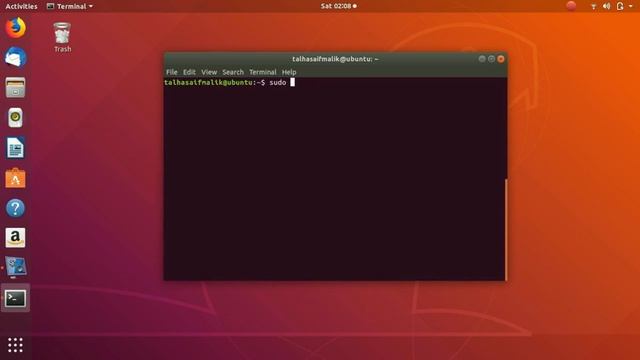Click the typed word sudo
Screen dimensions: 640x360
[x=278, y=82]
